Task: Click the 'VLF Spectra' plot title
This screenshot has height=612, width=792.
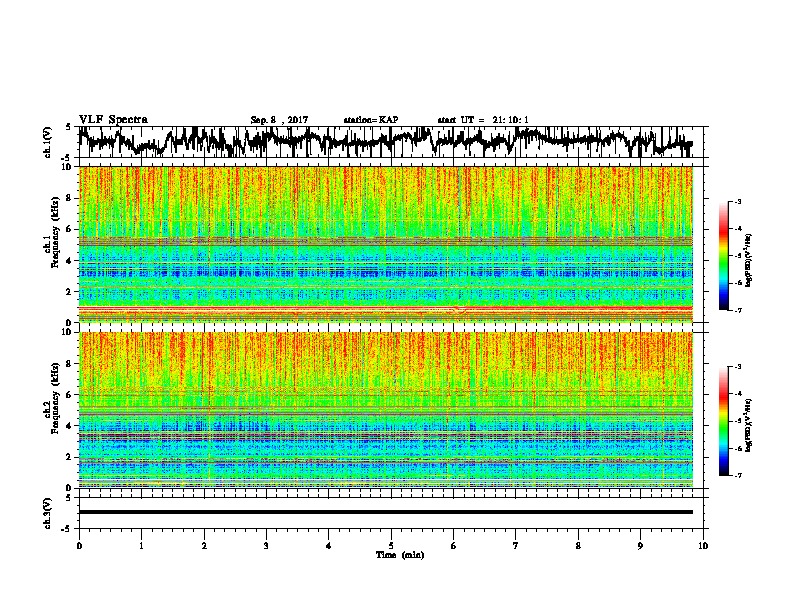Action: coord(113,120)
